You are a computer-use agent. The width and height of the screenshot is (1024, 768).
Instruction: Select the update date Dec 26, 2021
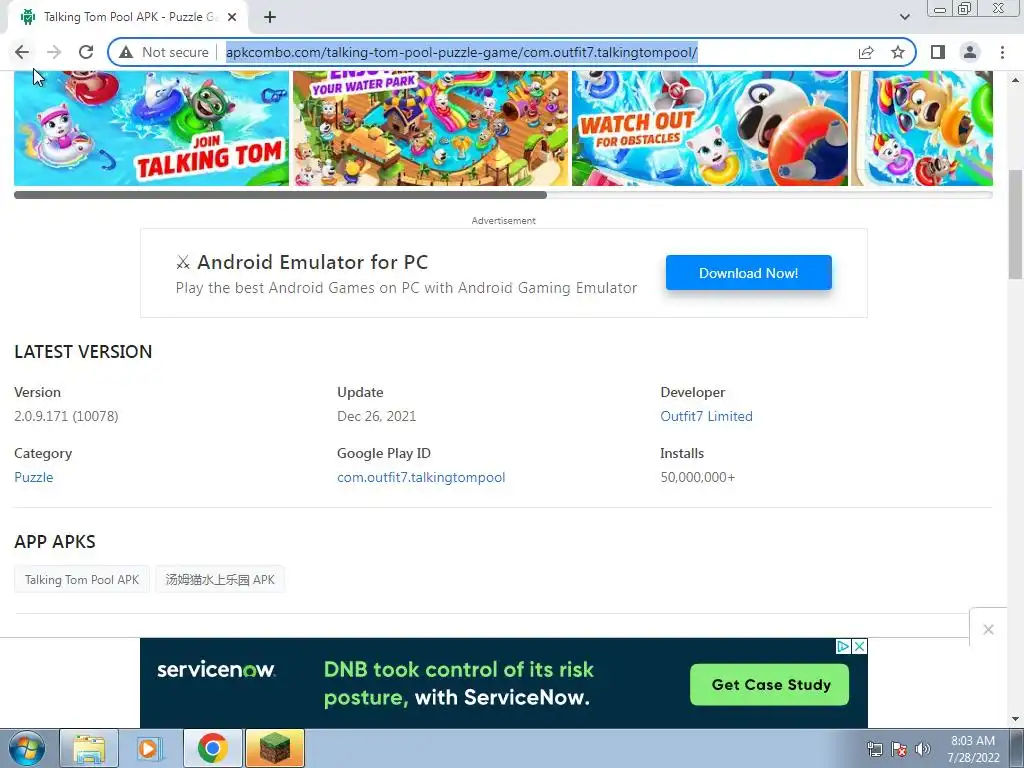376,416
